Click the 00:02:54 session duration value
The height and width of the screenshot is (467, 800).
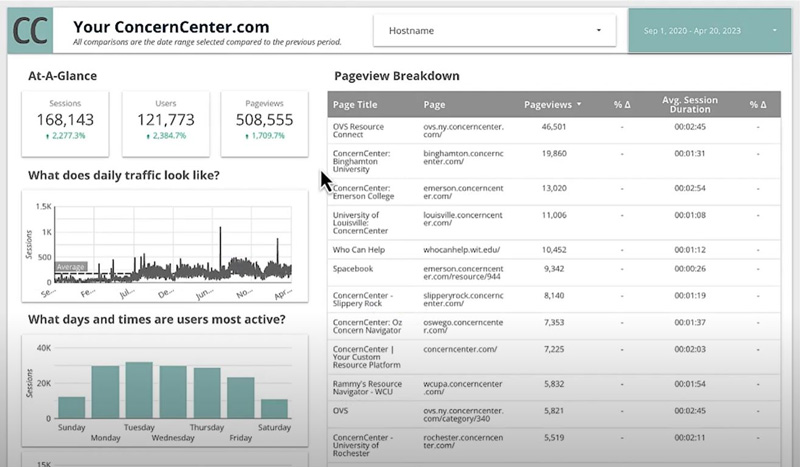pyautogui.click(x=690, y=188)
